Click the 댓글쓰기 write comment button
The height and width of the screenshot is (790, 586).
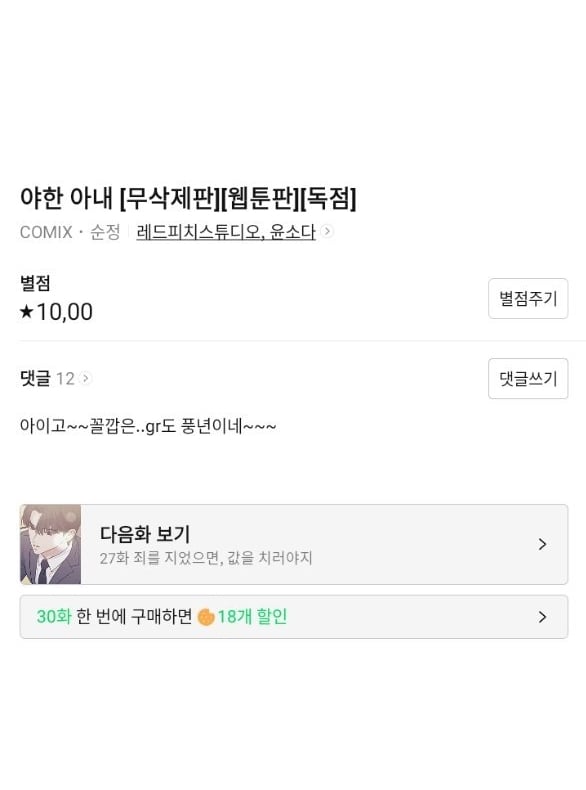click(x=528, y=378)
